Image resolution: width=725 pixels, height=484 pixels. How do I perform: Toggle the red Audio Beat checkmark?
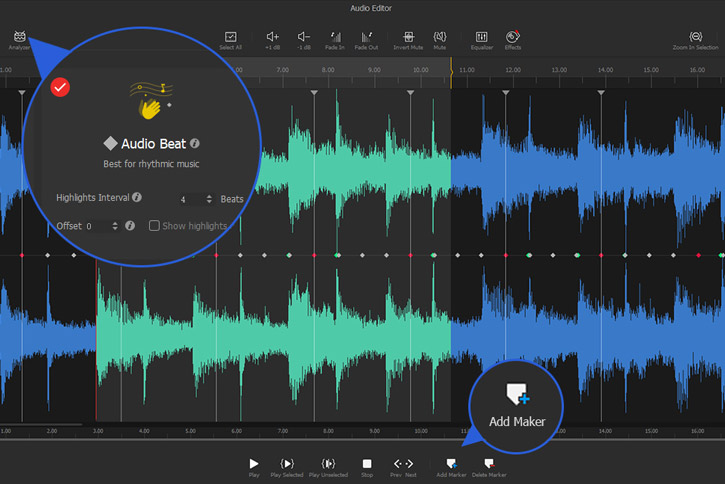click(x=60, y=88)
